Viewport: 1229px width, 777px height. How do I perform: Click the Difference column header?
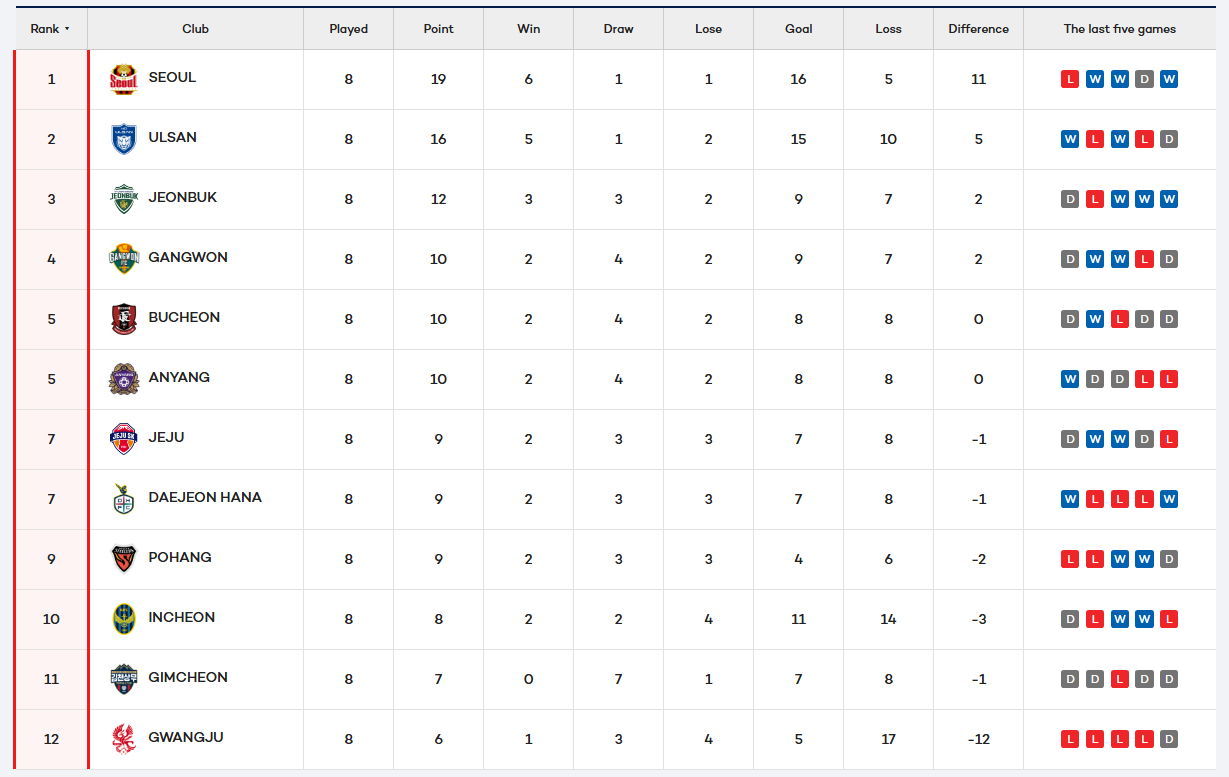978,29
